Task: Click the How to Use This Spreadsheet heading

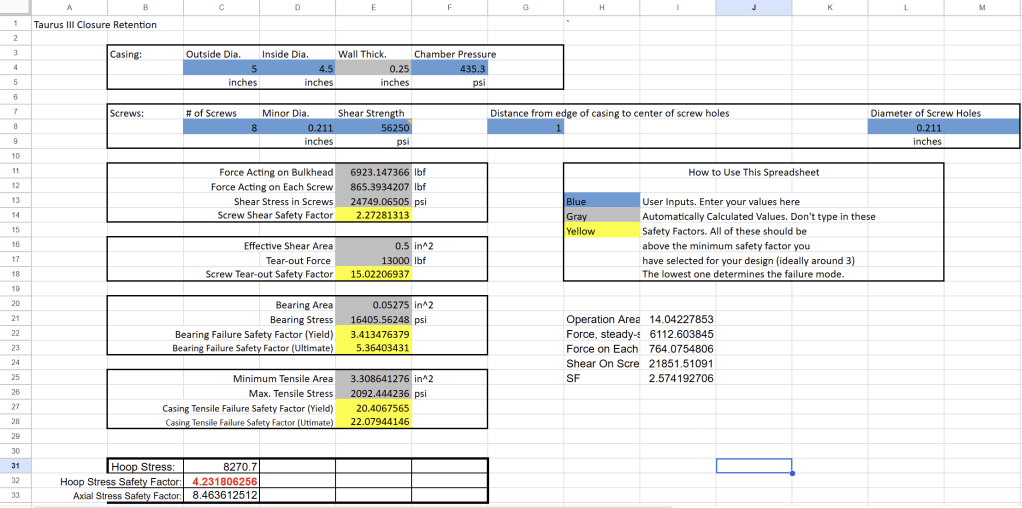Action: [753, 172]
